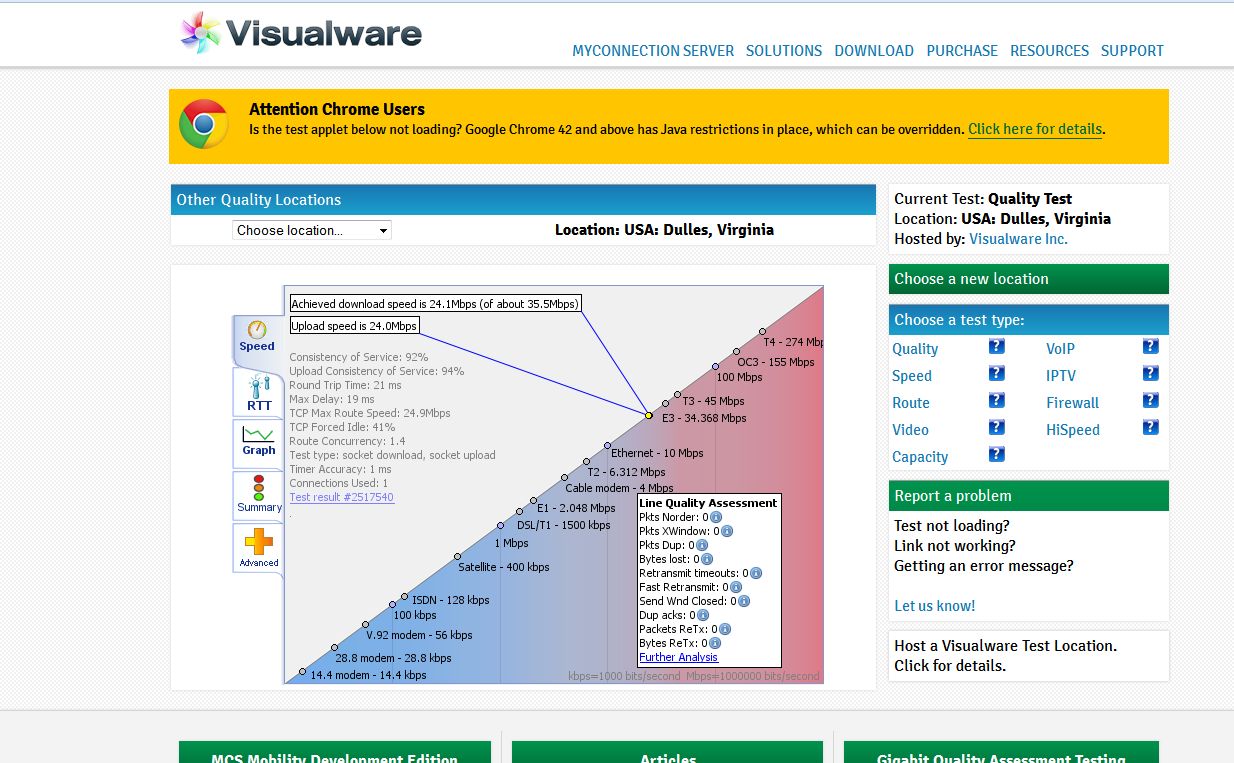1234x763 pixels.
Task: Click the help icon next to Speed test type
Action: click(x=997, y=374)
